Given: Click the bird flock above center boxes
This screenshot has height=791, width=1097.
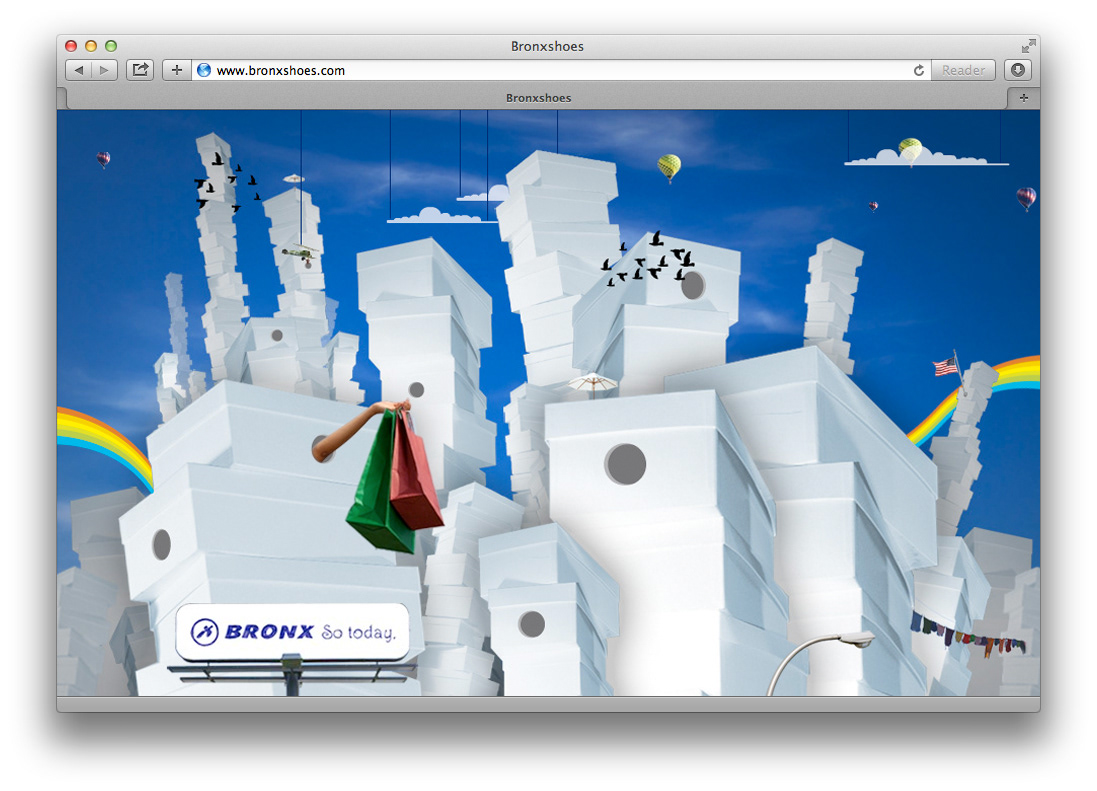Looking at the screenshot, I should pos(649,259).
